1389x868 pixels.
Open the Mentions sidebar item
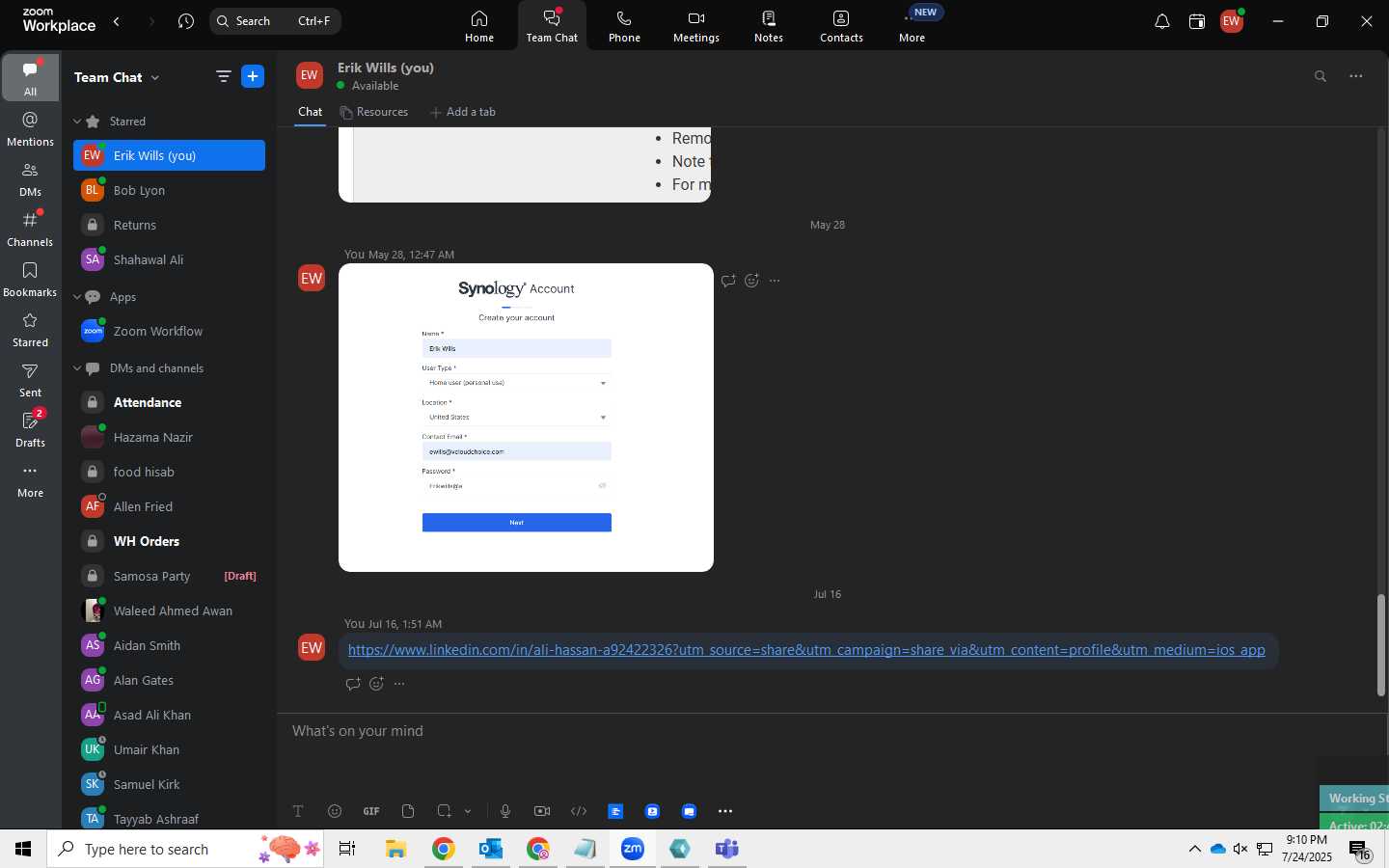(30, 128)
